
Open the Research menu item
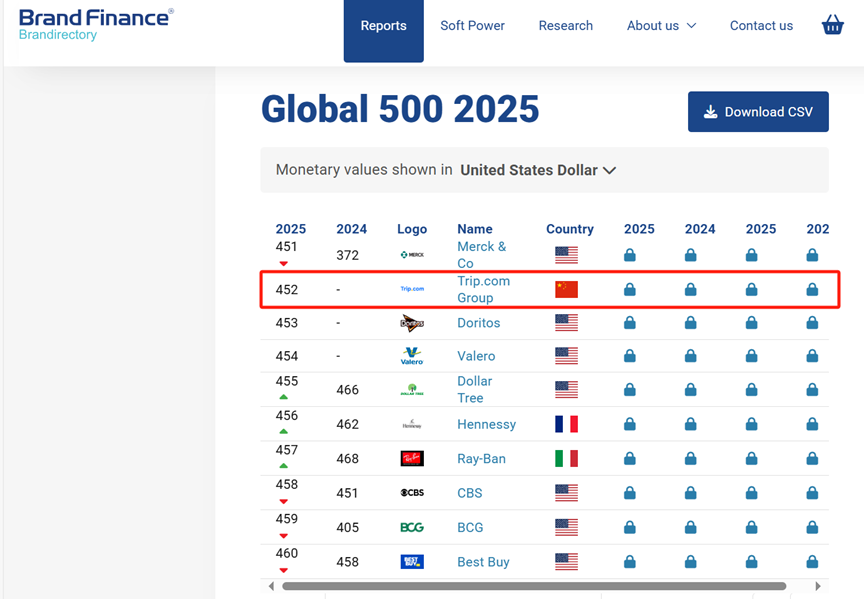click(x=565, y=26)
